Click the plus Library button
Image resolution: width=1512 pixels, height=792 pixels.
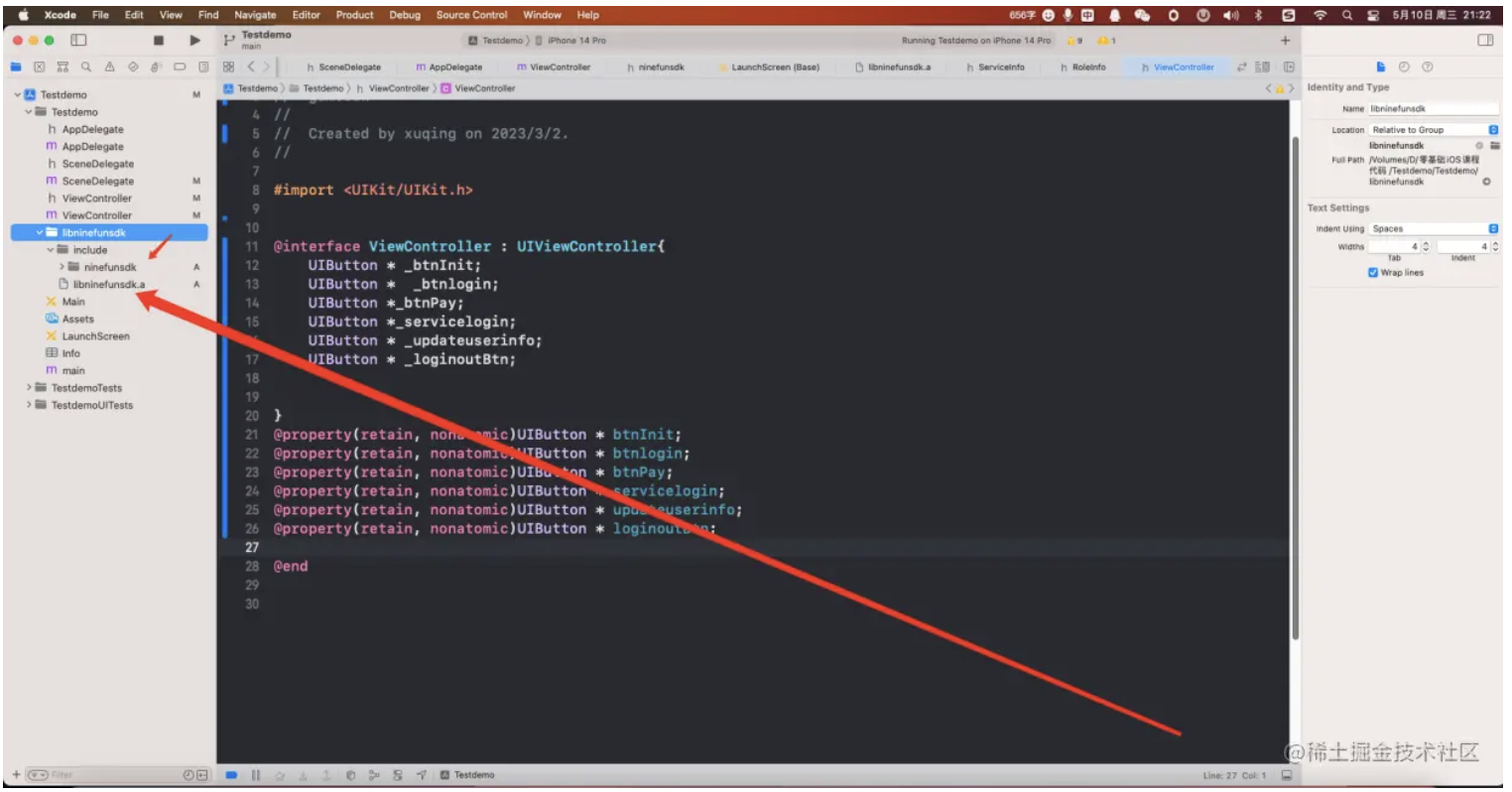click(x=1285, y=41)
